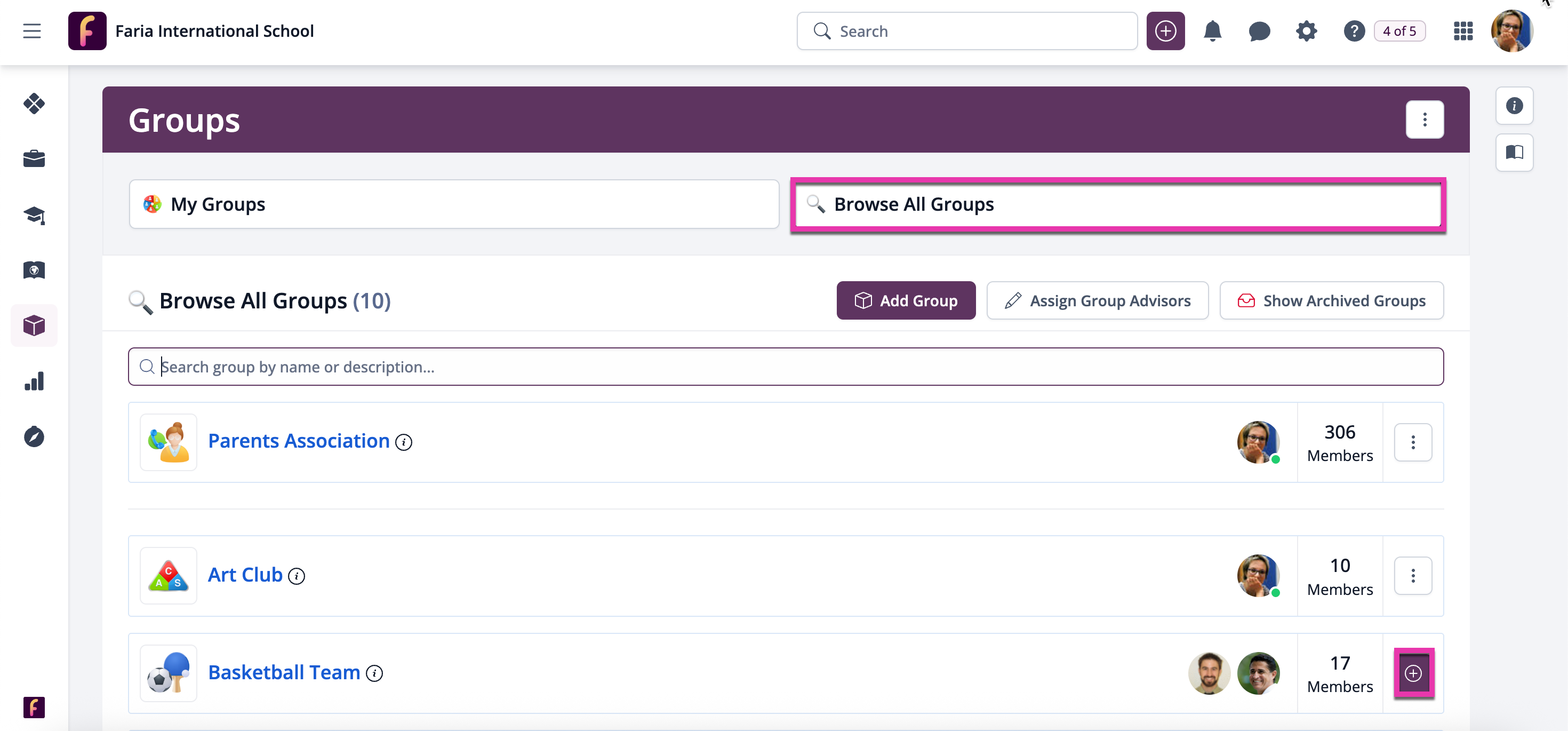This screenshot has height=731, width=1568.
Task: Open the bar chart reports sidebar icon
Action: pos(34,381)
